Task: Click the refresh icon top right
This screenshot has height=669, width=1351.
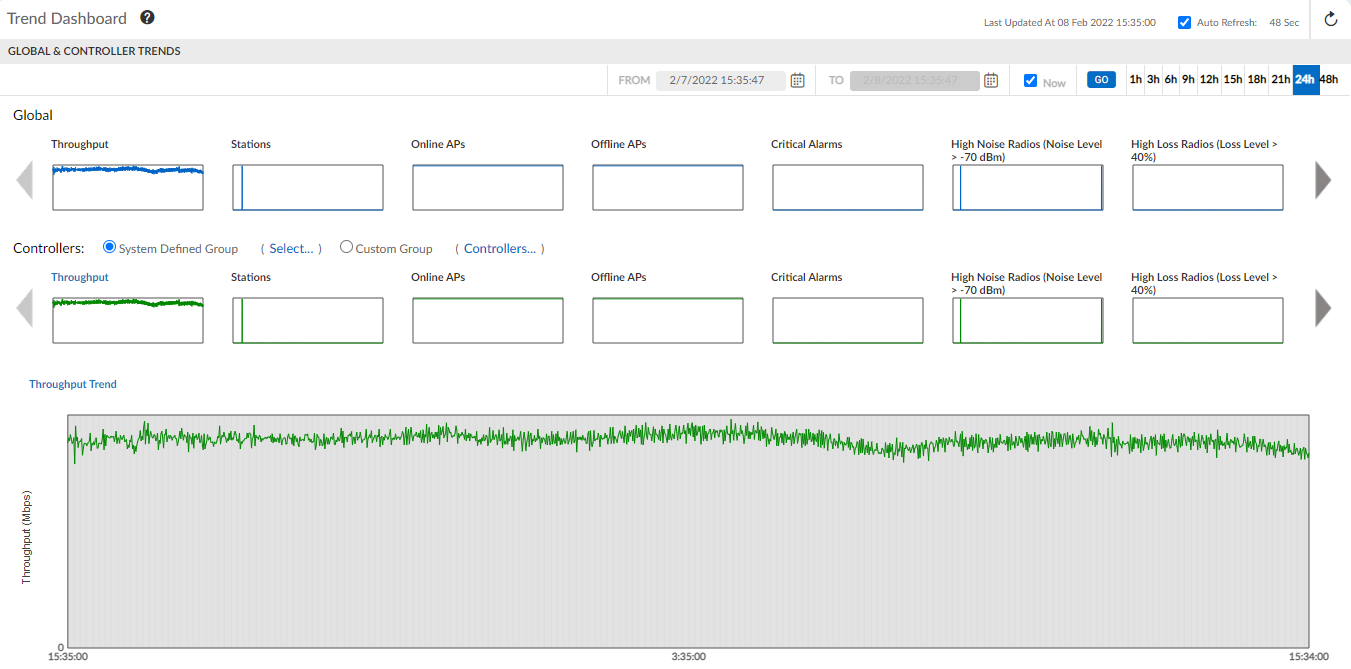Action: point(1330,19)
